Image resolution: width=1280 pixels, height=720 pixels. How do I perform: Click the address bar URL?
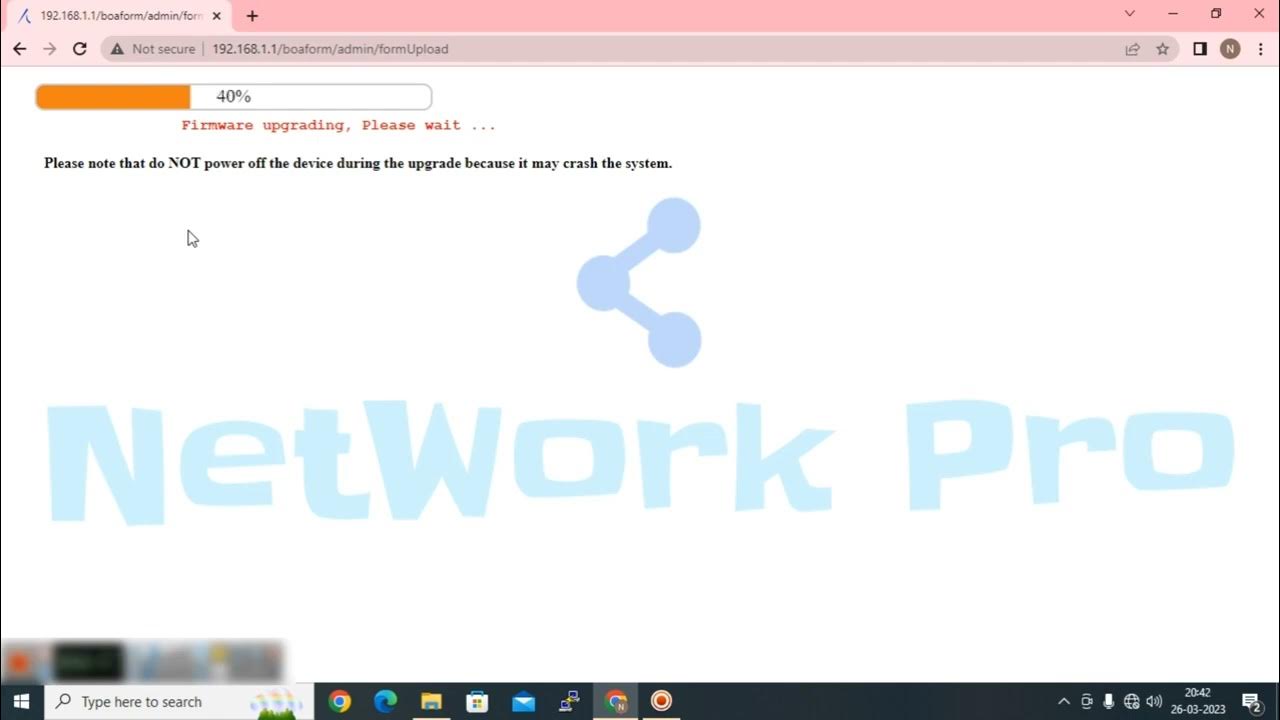pyautogui.click(x=330, y=49)
